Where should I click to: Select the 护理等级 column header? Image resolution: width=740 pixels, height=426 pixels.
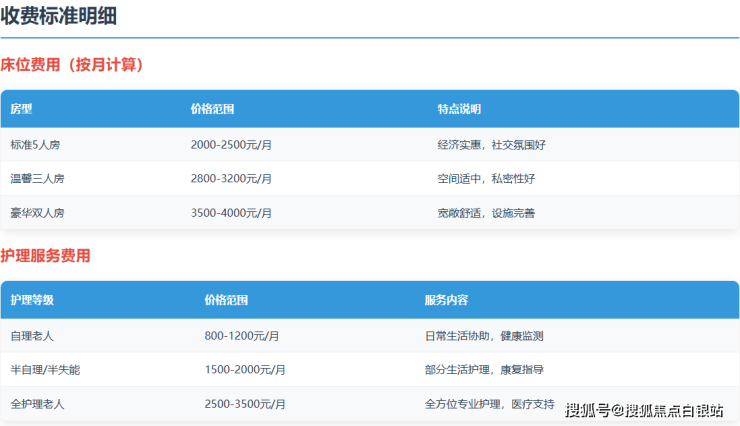coord(32,300)
